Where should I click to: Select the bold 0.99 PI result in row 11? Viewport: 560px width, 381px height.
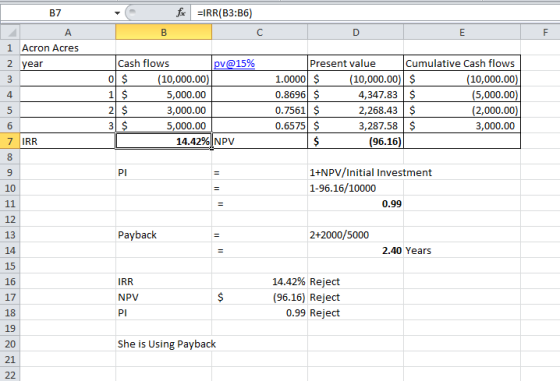click(356, 204)
